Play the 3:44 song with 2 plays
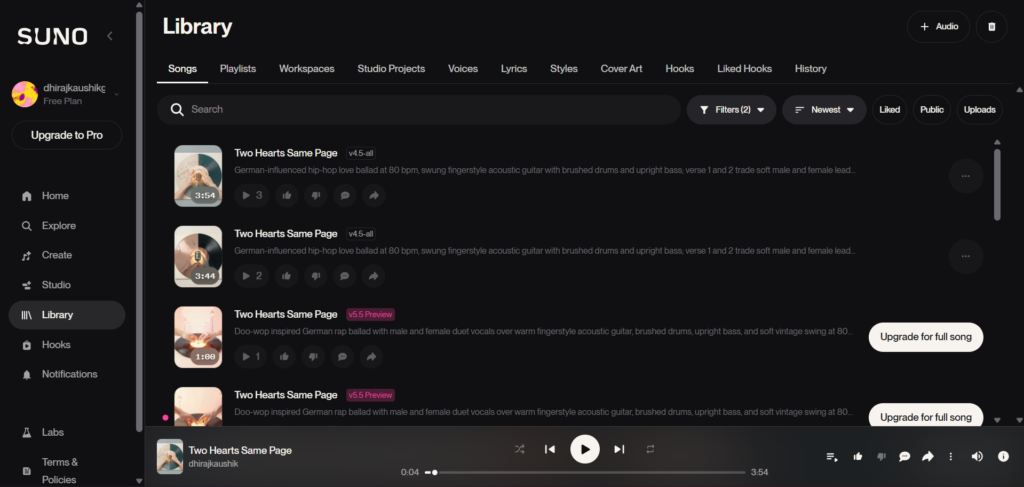 (252, 276)
